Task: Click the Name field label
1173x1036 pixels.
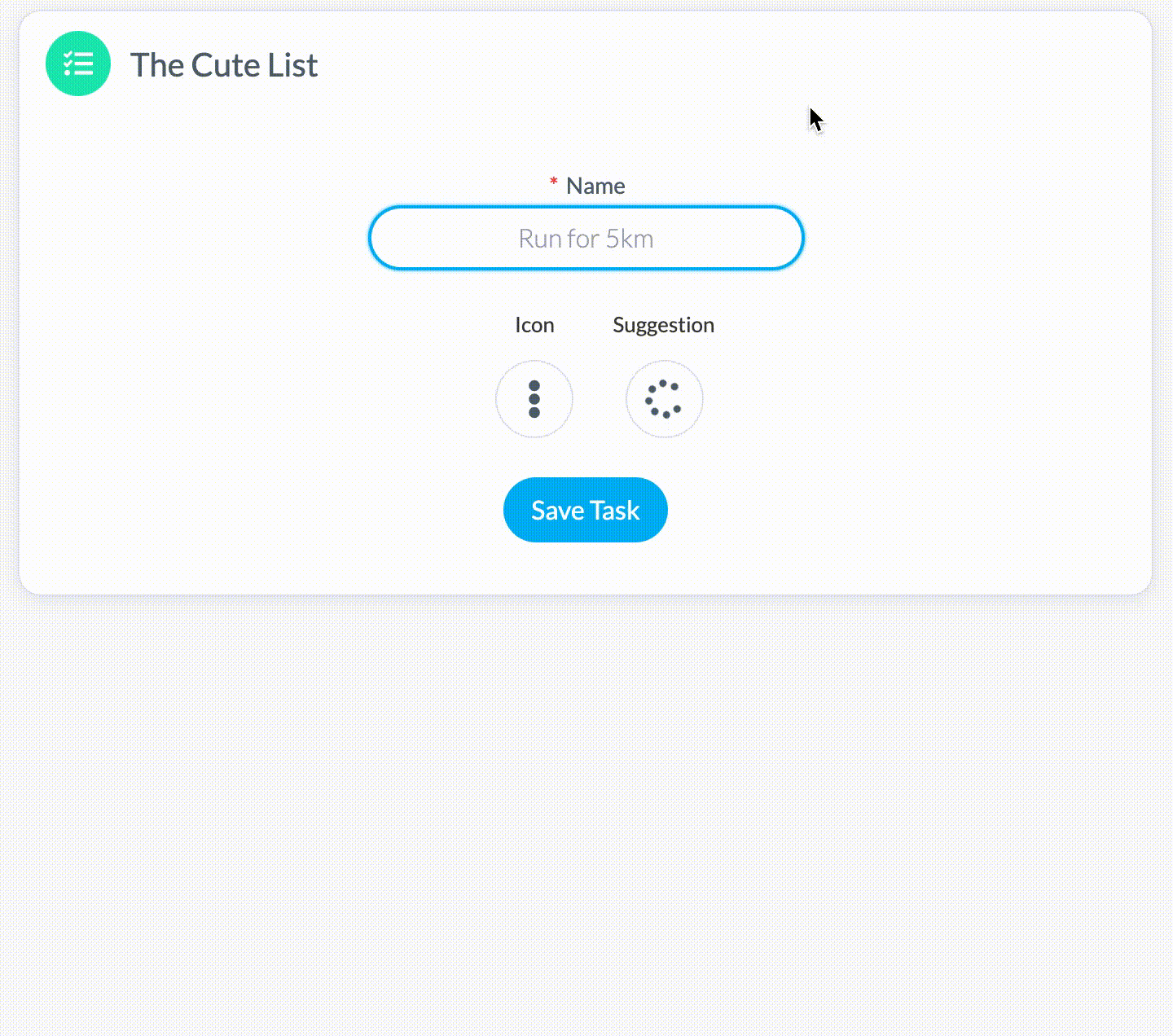Action: coord(595,186)
